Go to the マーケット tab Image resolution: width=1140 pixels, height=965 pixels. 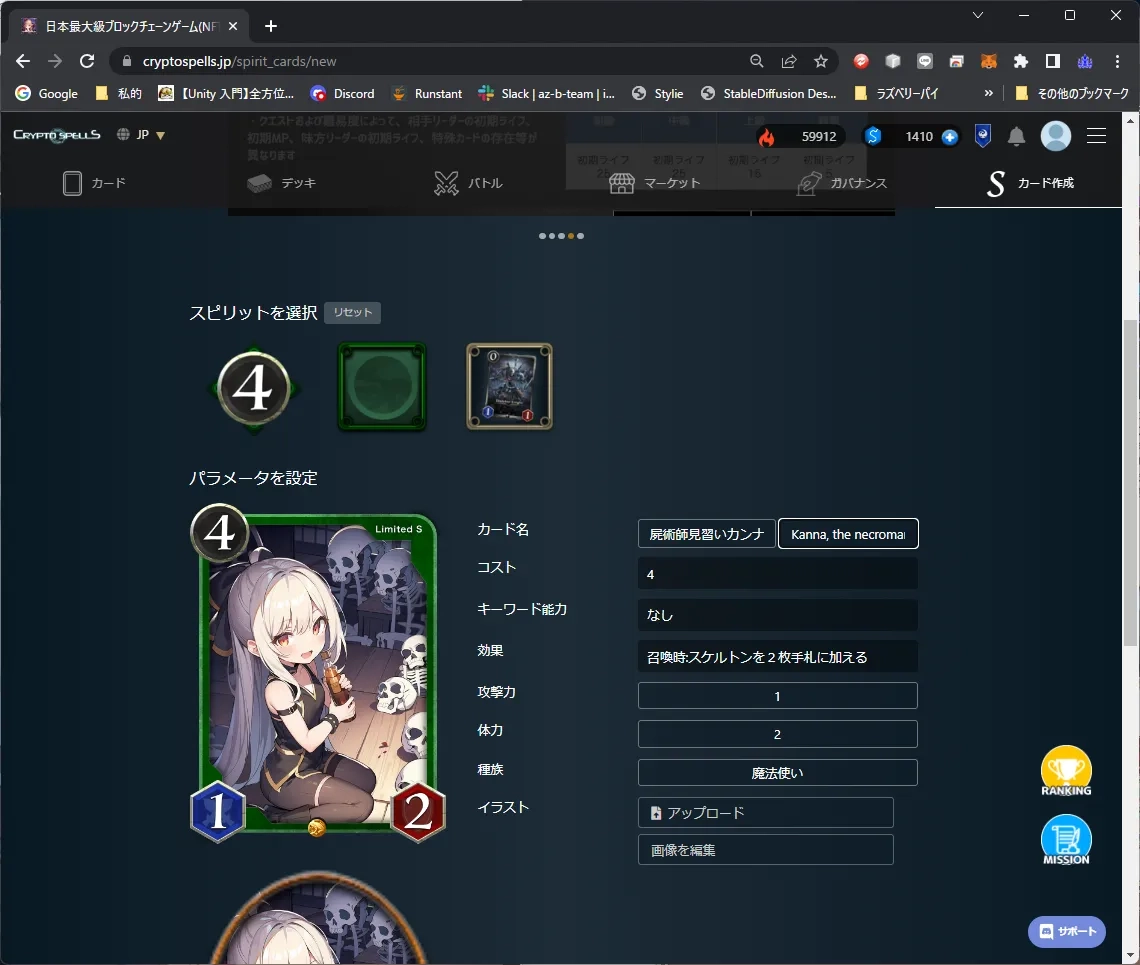654,183
